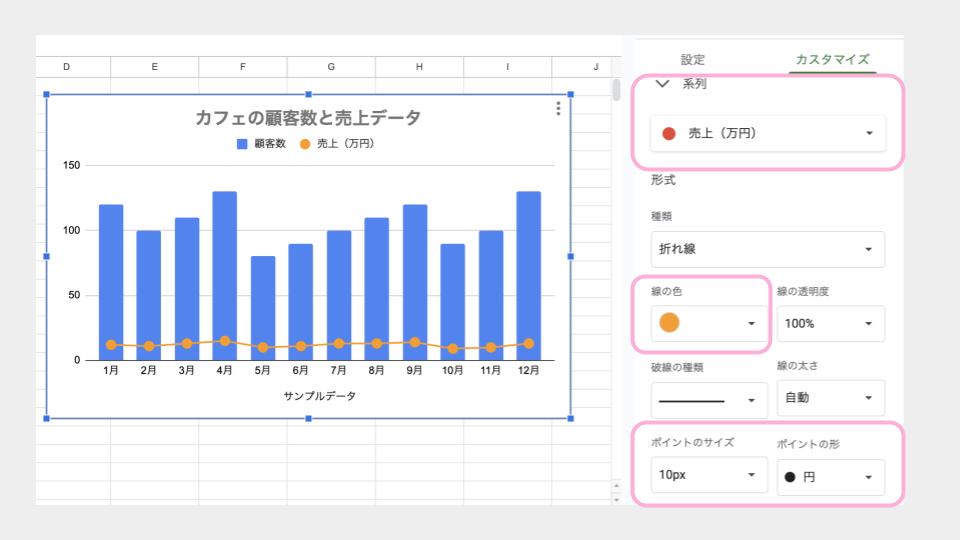This screenshot has height=540, width=960.
Task: Select column header H
Action: coord(419,67)
